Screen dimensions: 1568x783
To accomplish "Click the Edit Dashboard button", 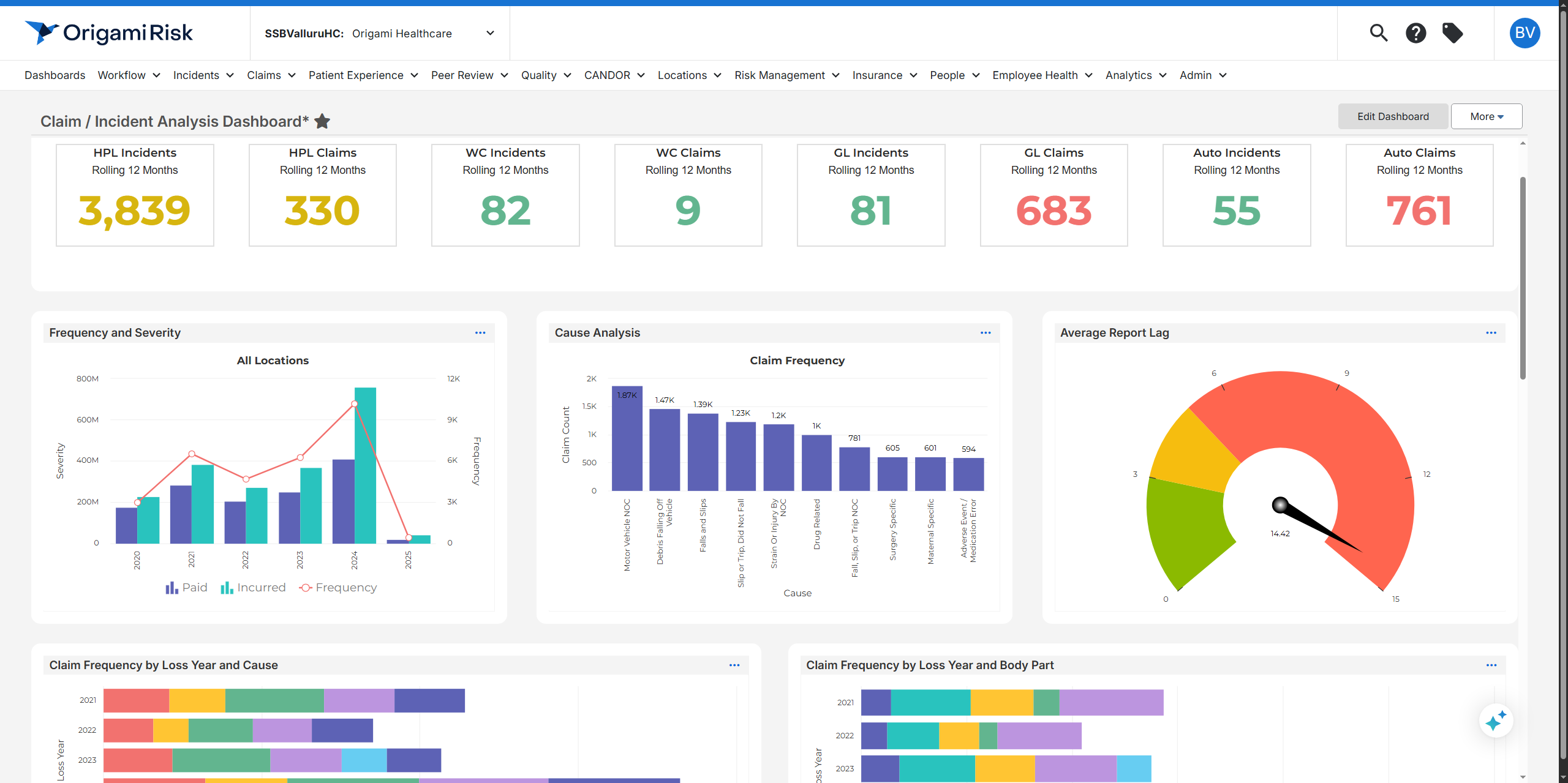I will pos(1393,116).
